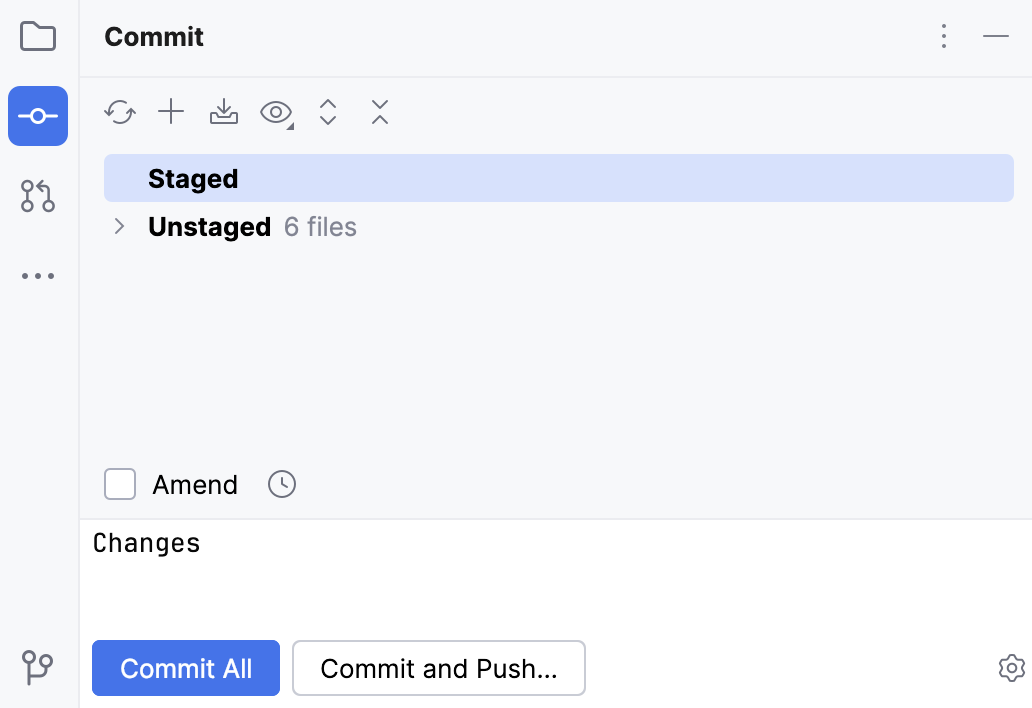Expand the Unstaged files group
This screenshot has width=1032, height=708.
[x=118, y=226]
